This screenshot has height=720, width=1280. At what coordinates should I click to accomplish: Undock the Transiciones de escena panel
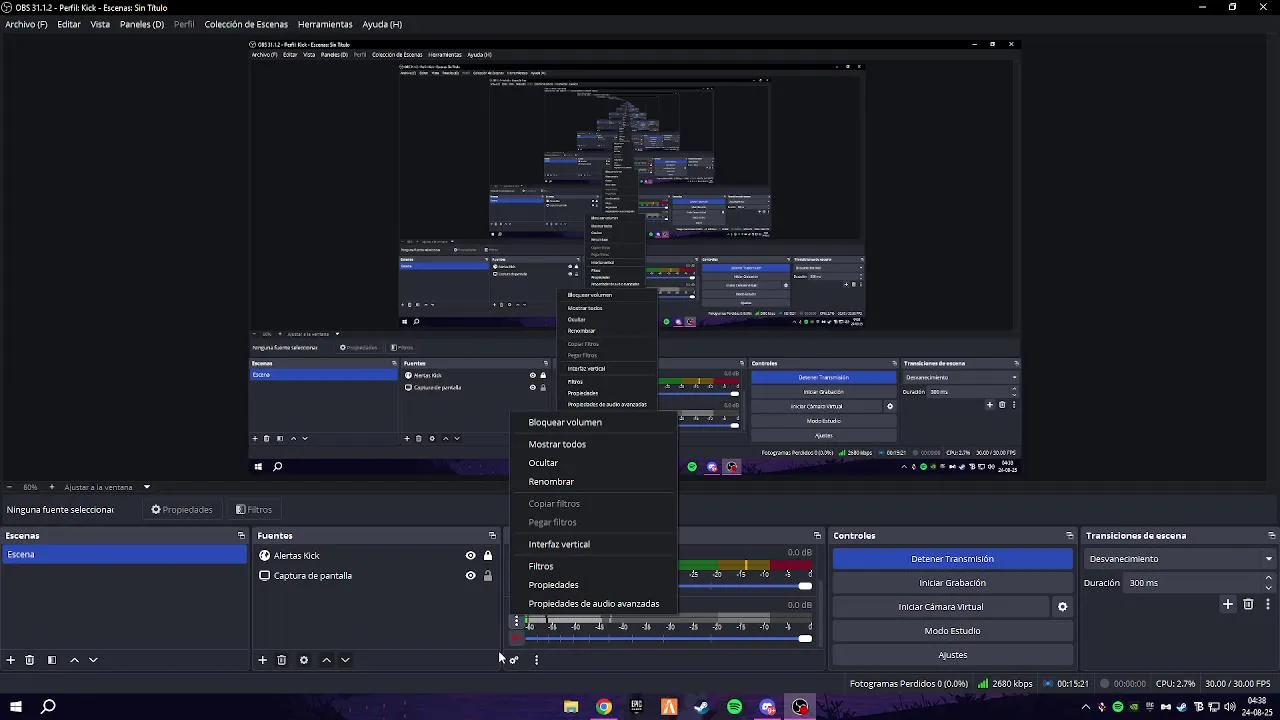coord(1272,536)
